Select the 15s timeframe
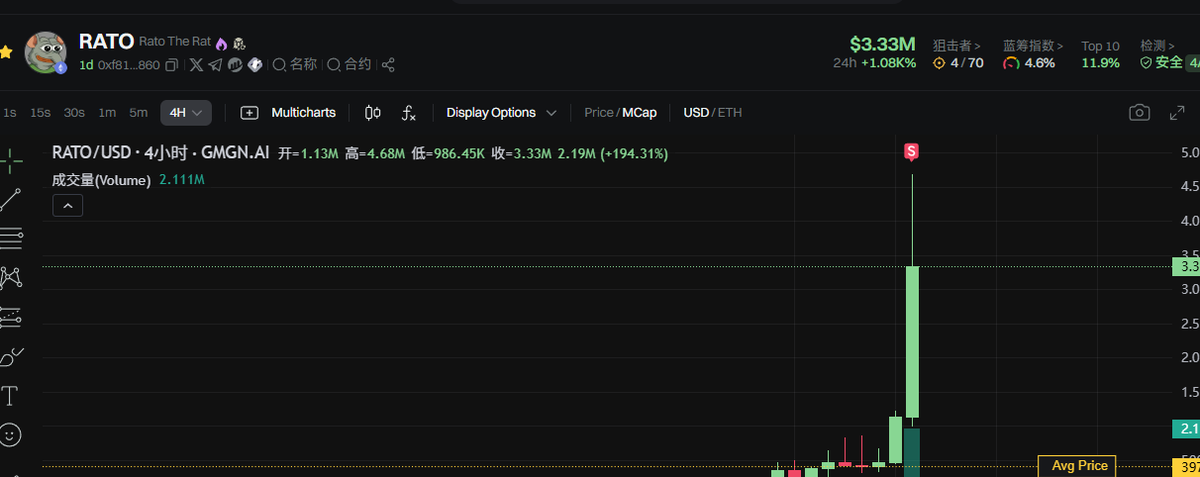The height and width of the screenshot is (477, 1200). click(40, 113)
